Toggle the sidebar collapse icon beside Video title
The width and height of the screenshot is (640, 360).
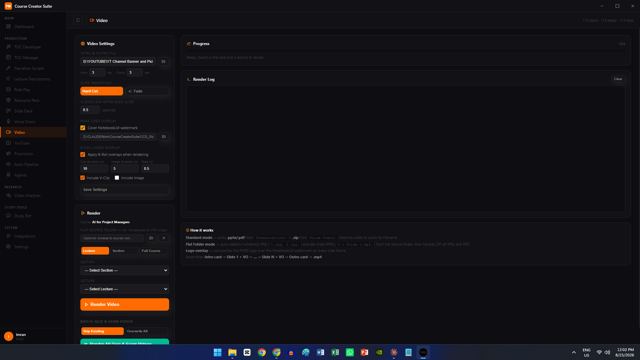pos(78,20)
